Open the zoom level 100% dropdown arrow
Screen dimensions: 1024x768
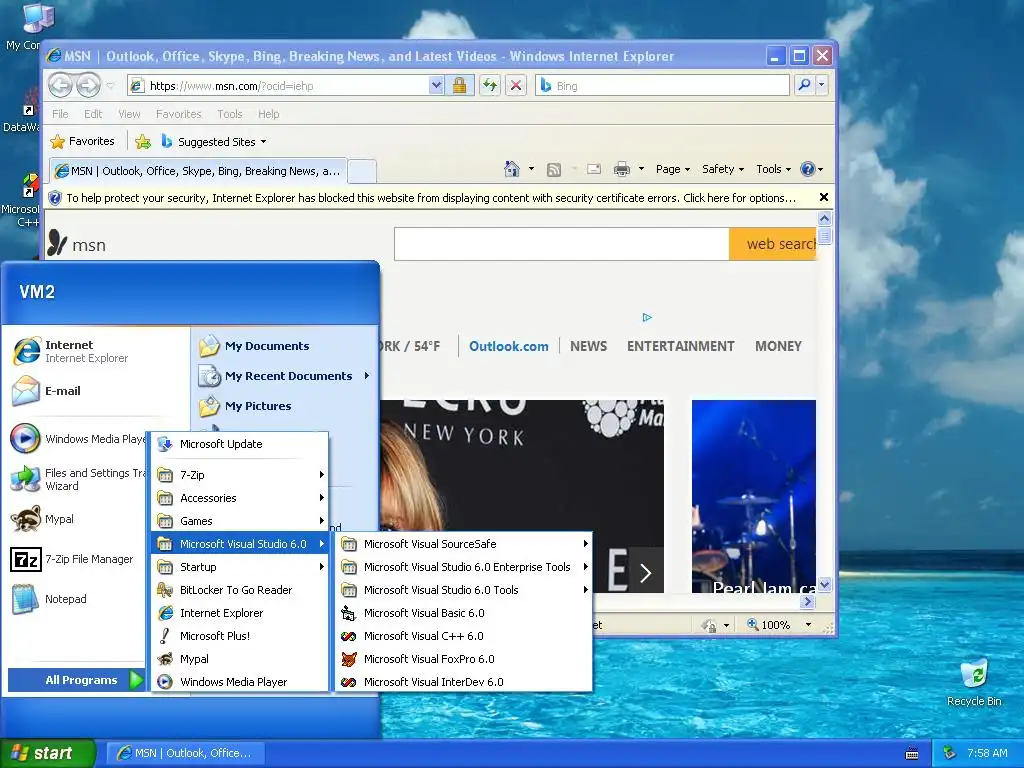808,625
